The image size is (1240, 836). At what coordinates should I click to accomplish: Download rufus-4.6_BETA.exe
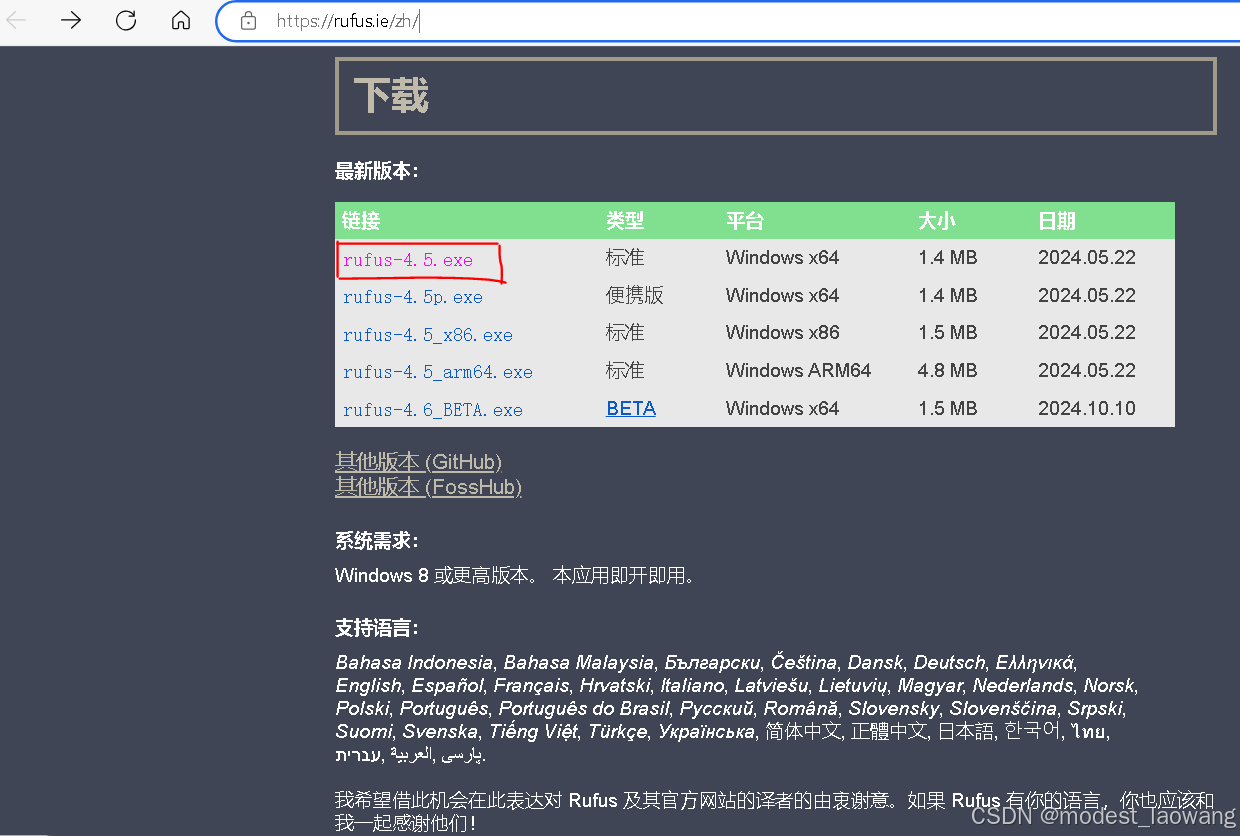tap(433, 410)
